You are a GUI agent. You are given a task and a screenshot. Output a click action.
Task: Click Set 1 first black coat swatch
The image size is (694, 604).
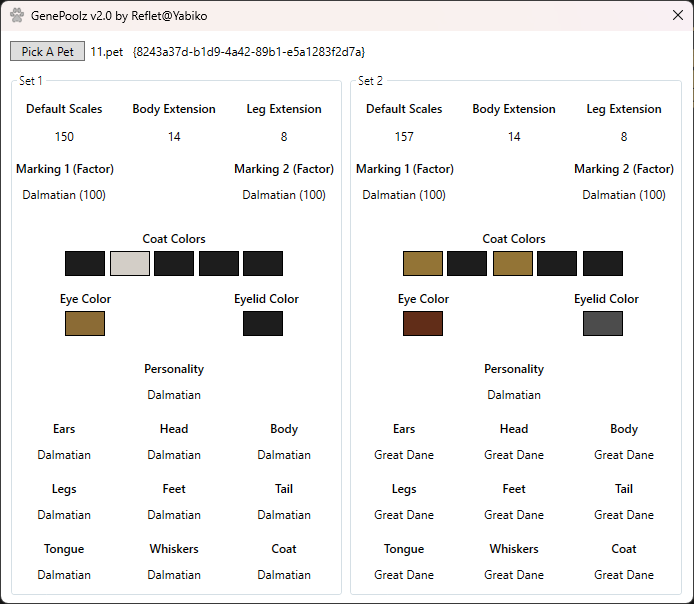[x=85, y=263]
